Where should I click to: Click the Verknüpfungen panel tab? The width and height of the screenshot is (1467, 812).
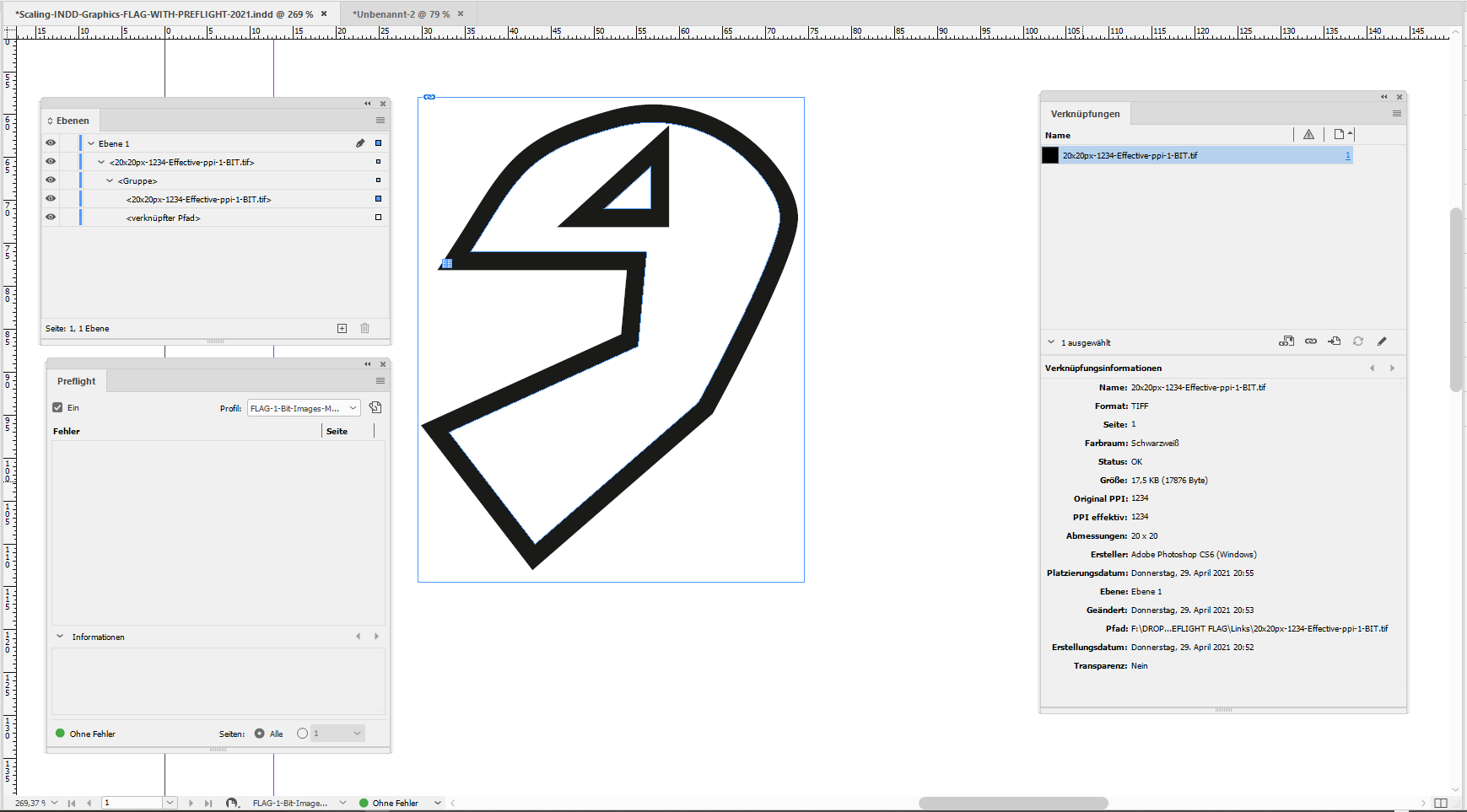click(x=1086, y=113)
